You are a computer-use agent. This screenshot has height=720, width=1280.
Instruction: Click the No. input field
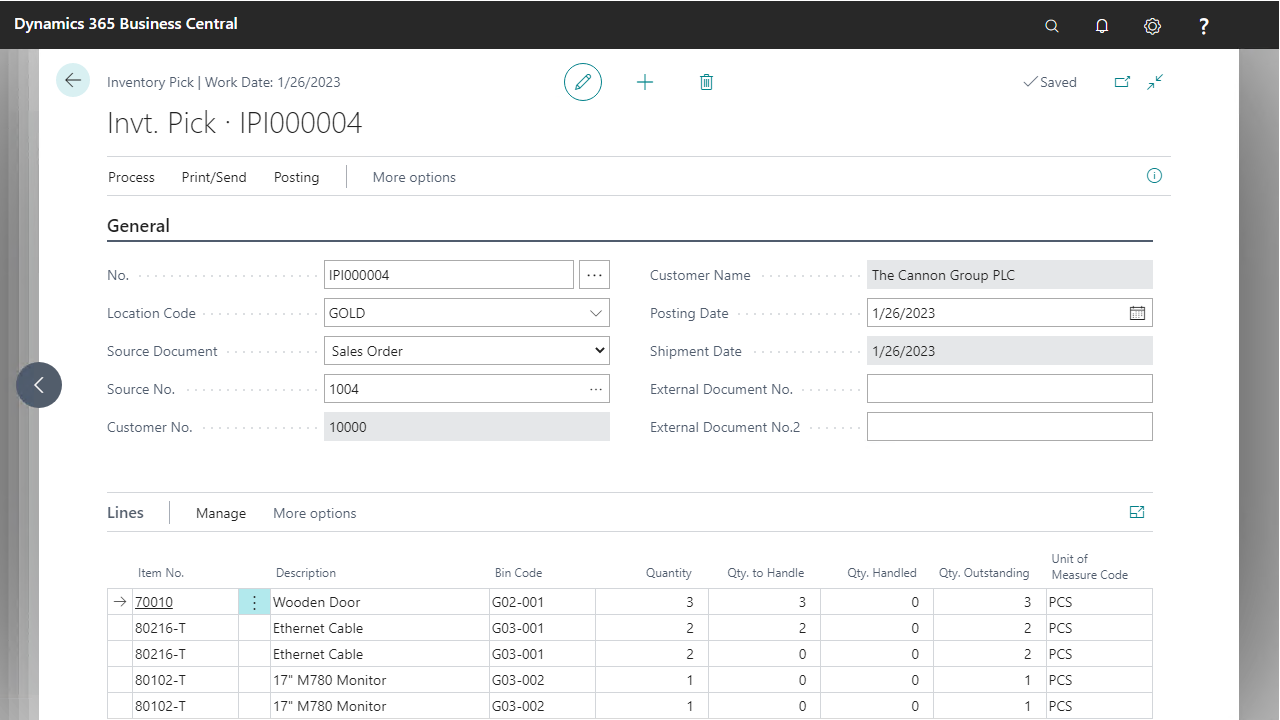pos(449,275)
